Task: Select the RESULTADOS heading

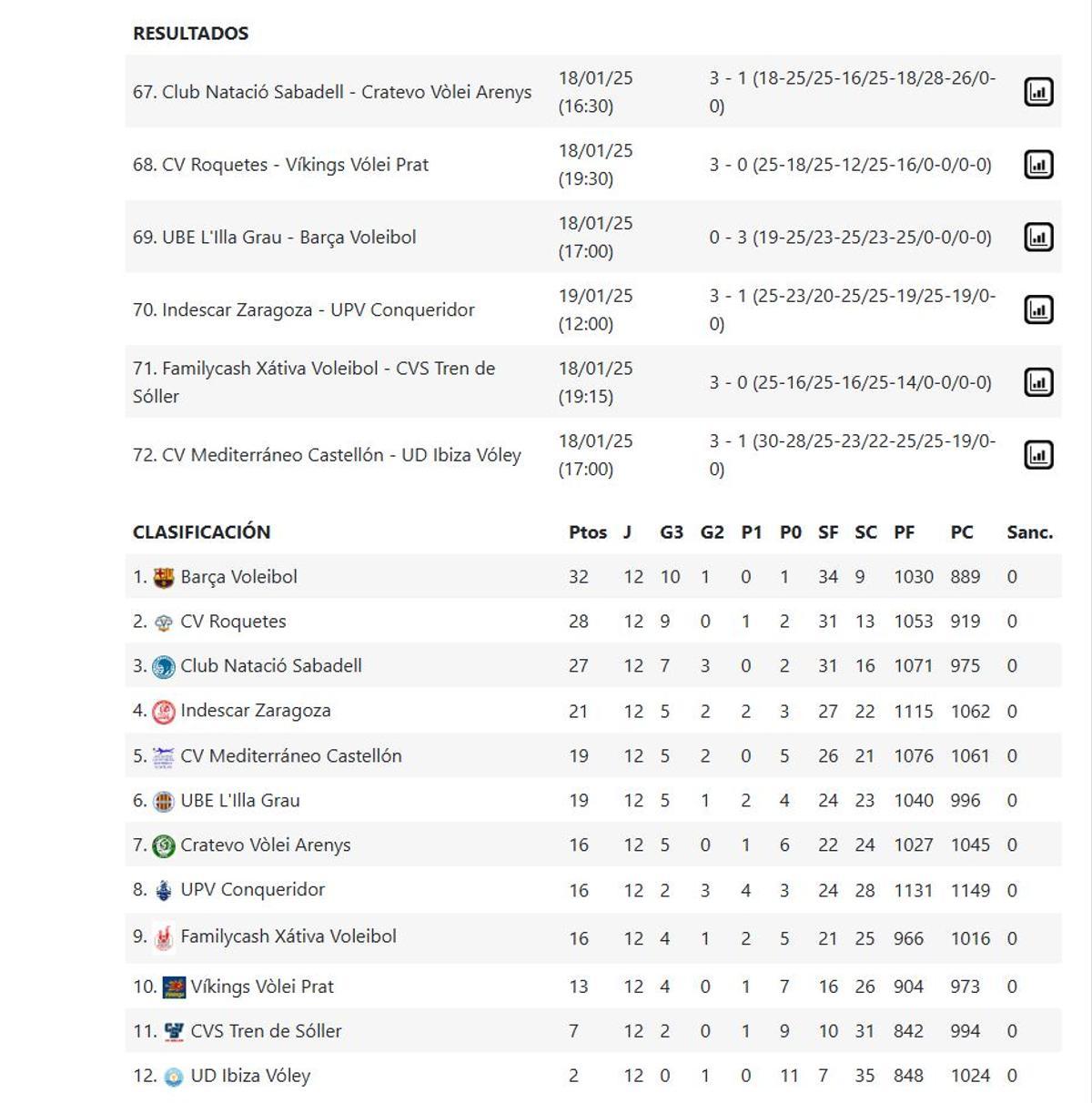Action: tap(189, 33)
